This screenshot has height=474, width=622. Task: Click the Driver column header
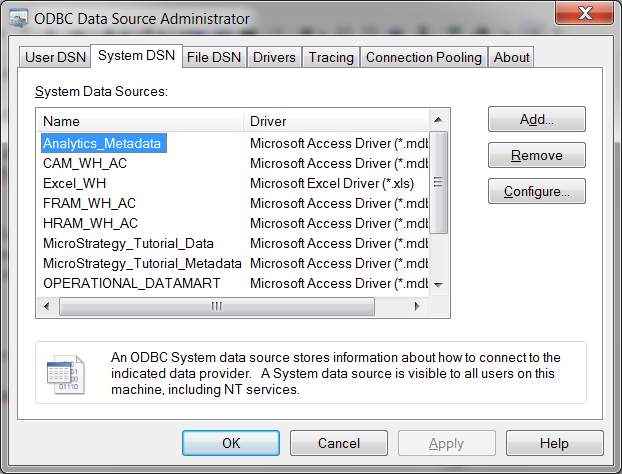336,121
